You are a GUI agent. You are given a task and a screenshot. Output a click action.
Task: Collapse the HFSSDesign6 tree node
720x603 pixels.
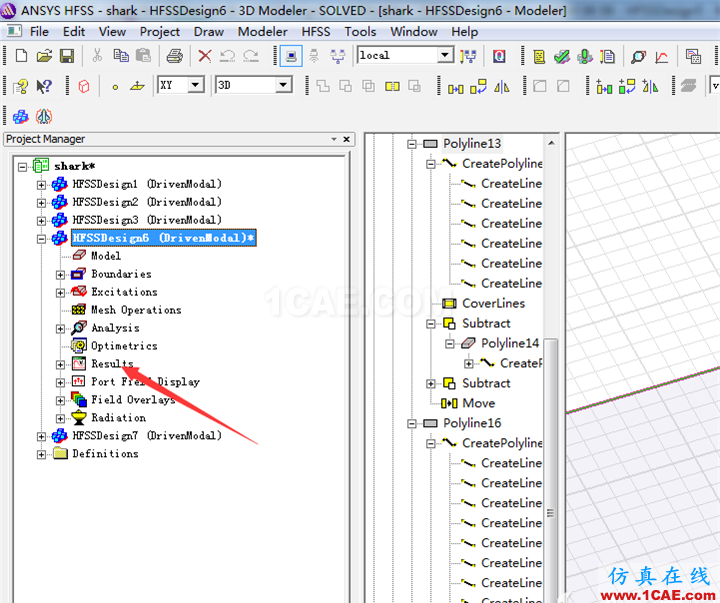[41, 239]
